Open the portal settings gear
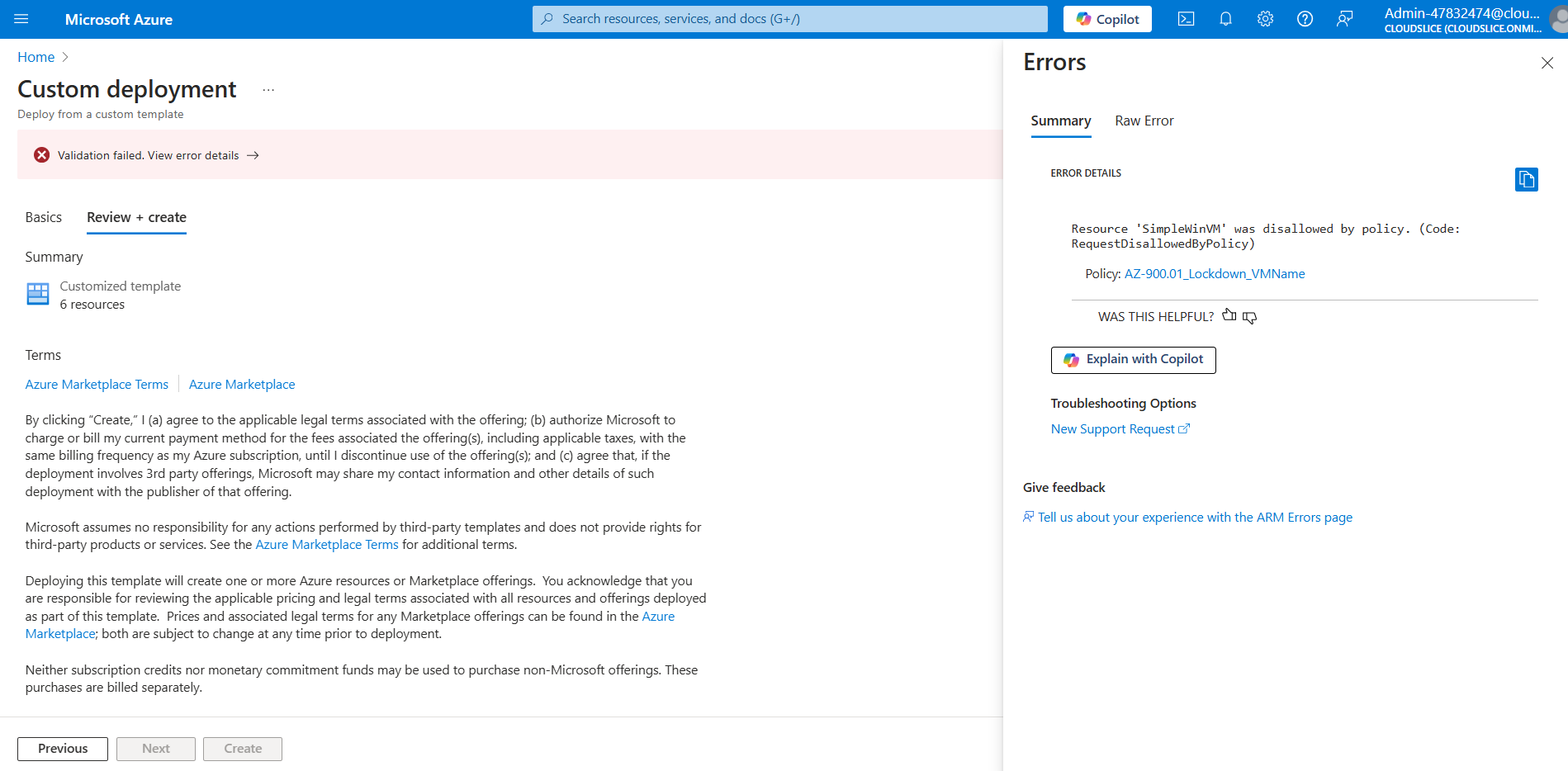This screenshot has height=771, width=1568. (1265, 19)
